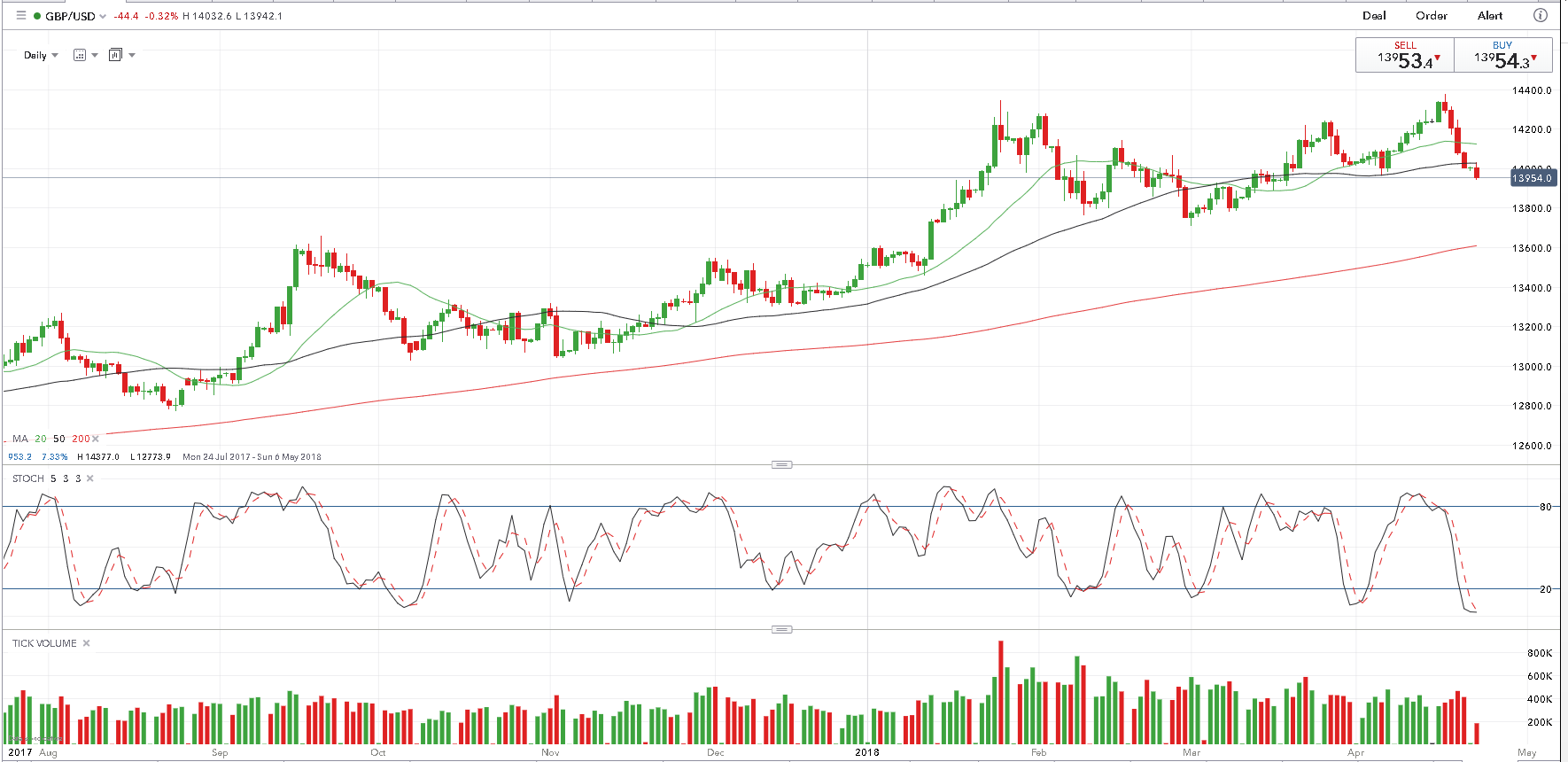
Task: Select the MA 200 period setting
Action: 81,439
